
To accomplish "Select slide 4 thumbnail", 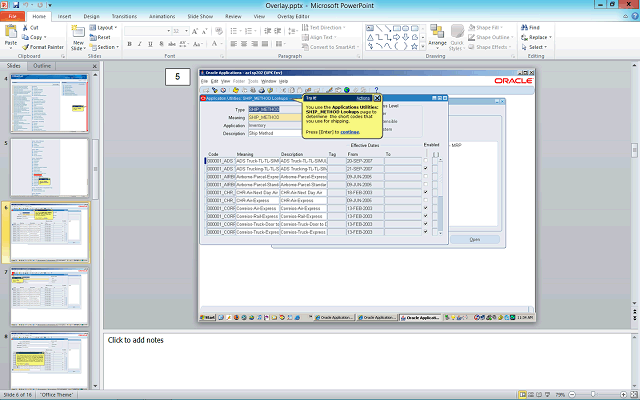I will click(49, 103).
